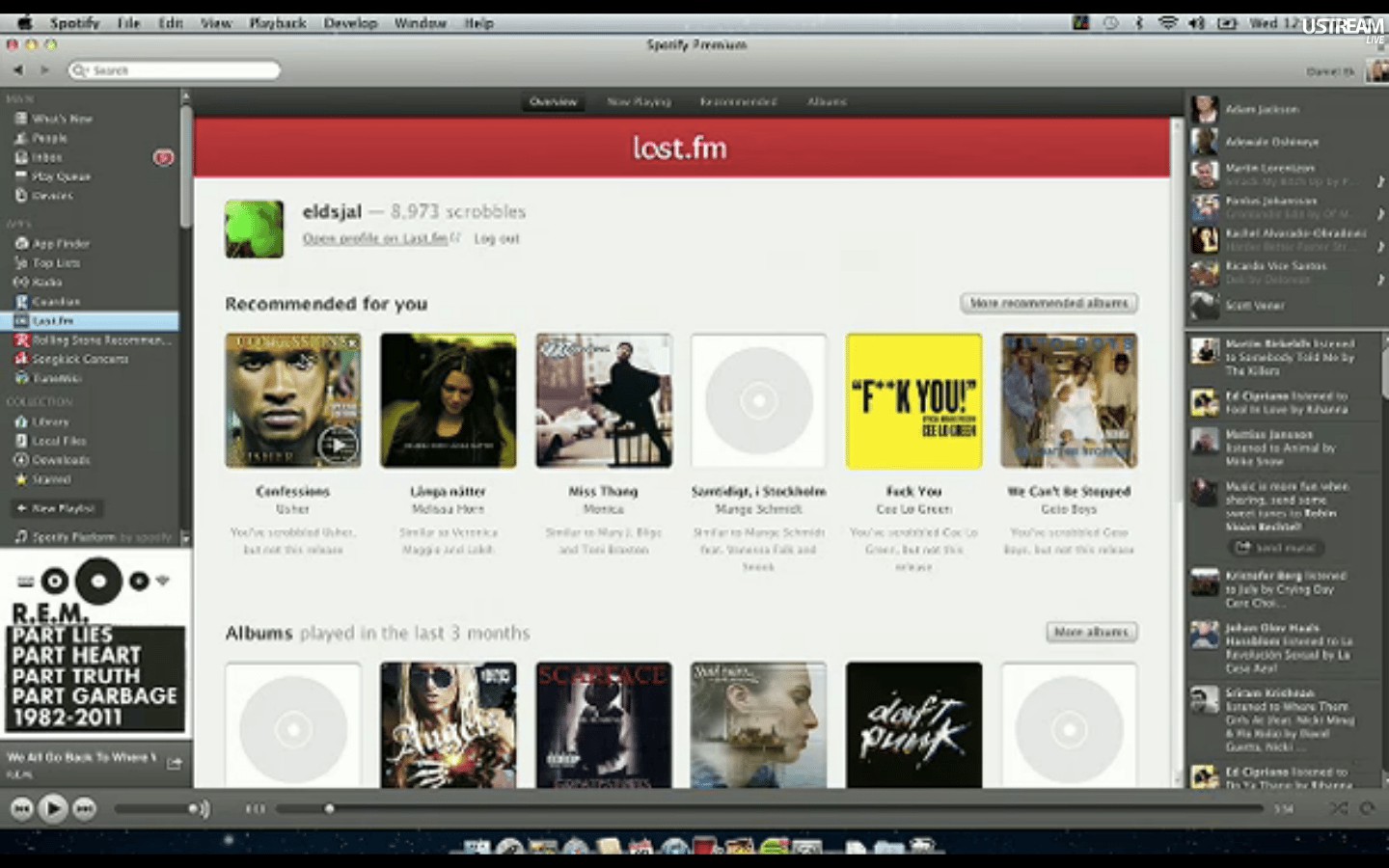This screenshot has height=868, width=1389.
Task: Log out of Last.fm
Action: pyautogui.click(x=496, y=238)
